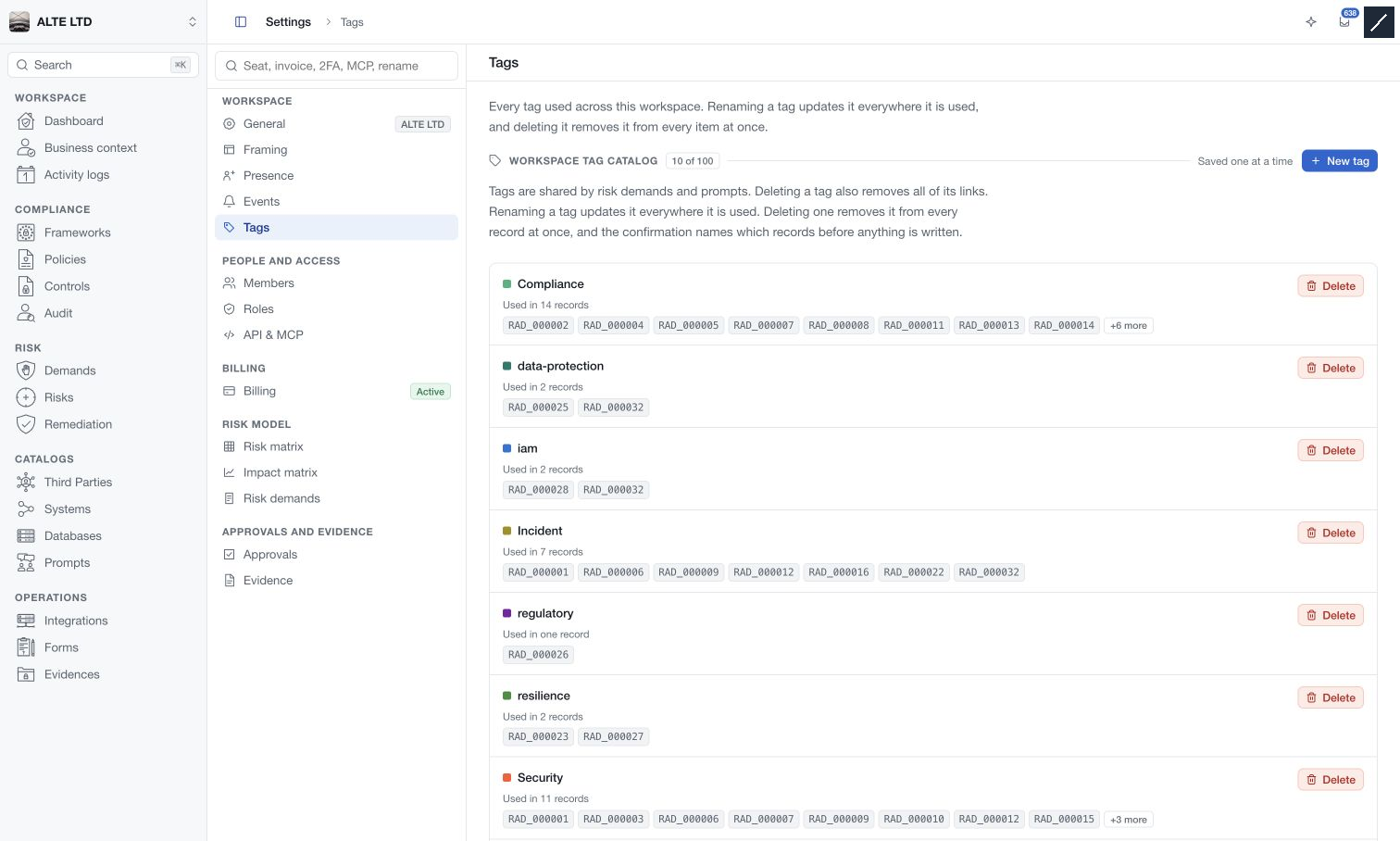Select Presence settings item

[336, 176]
